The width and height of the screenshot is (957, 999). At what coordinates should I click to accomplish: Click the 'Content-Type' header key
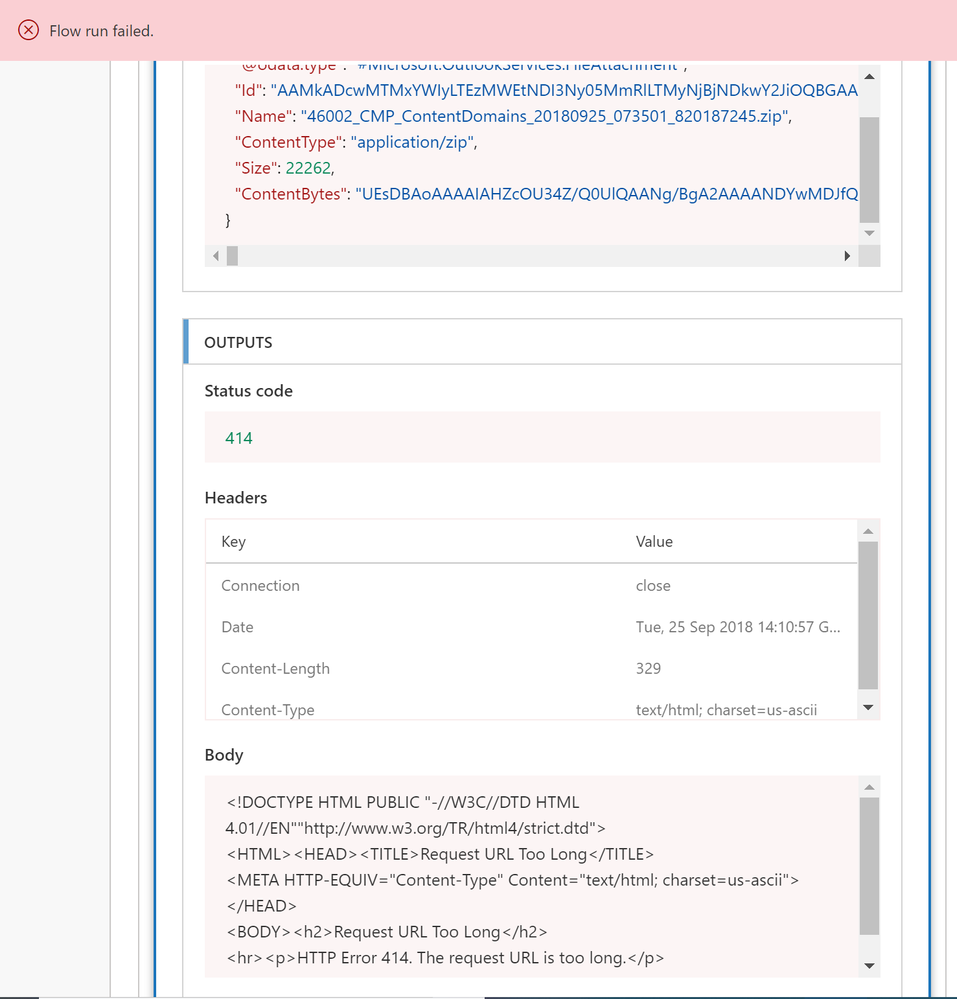268,710
